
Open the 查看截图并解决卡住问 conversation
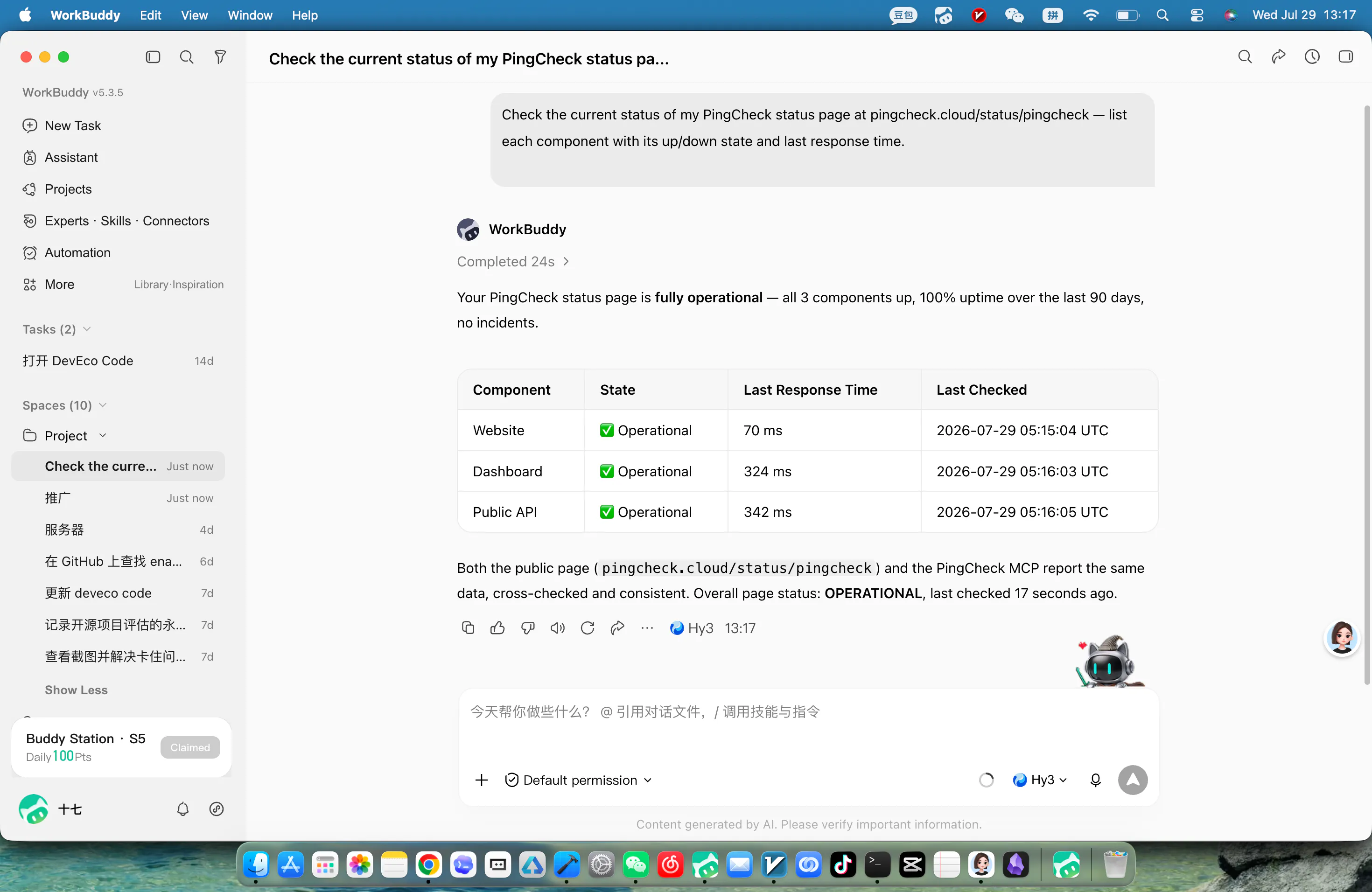click(118, 656)
